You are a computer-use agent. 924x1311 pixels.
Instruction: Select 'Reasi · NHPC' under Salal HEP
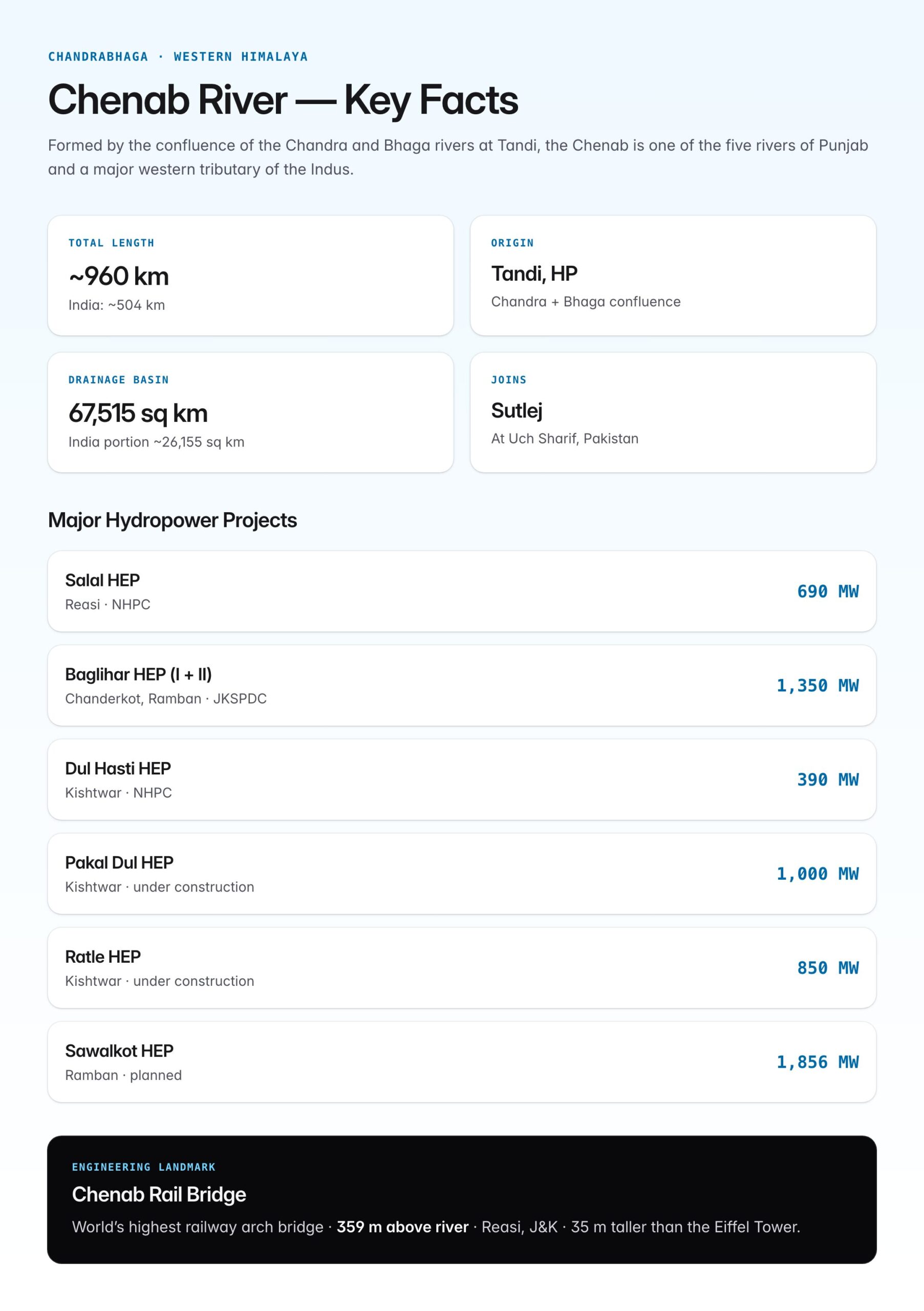pos(108,604)
